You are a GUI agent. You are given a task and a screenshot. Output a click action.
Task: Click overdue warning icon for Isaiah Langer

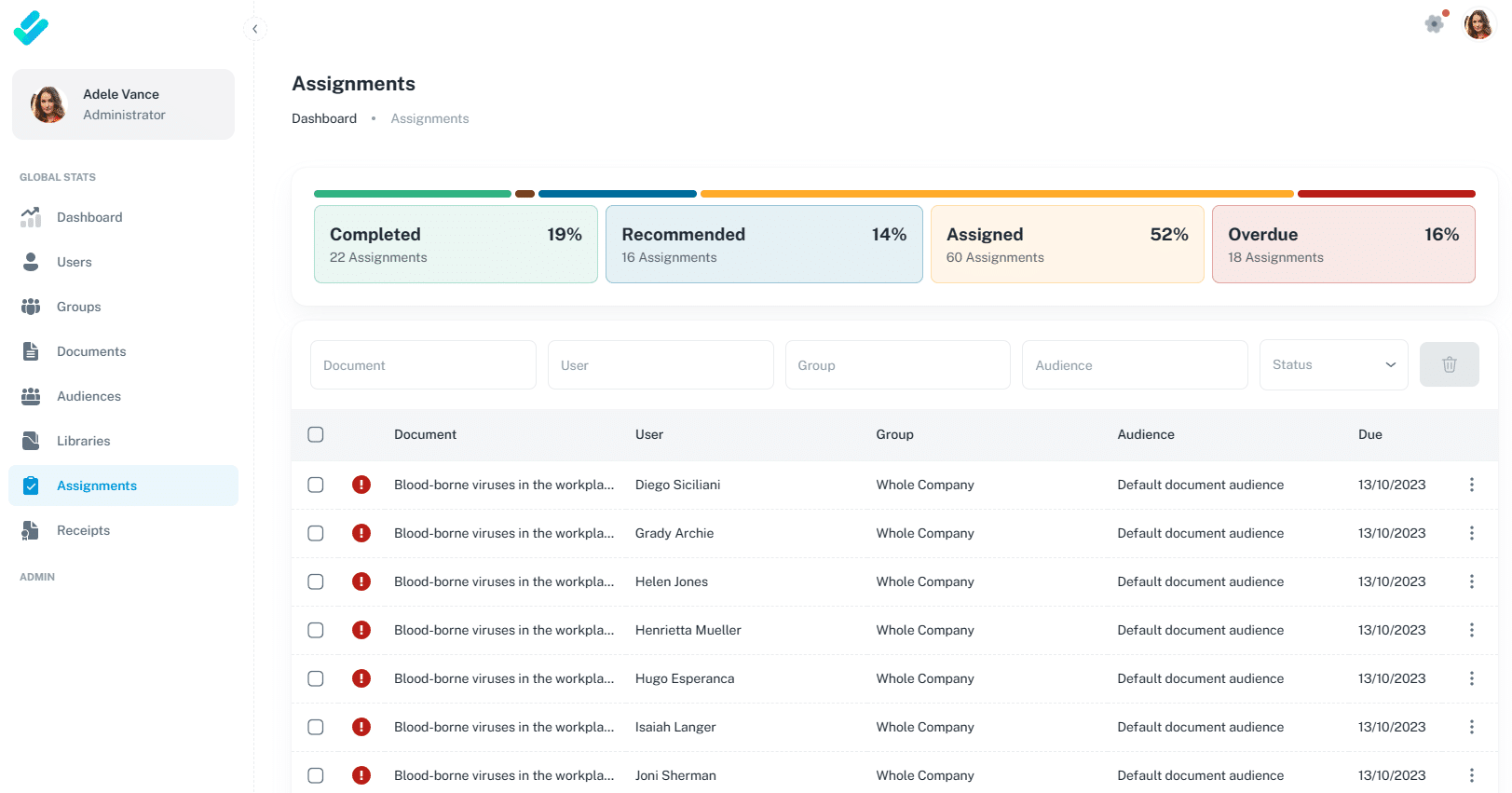[361, 727]
